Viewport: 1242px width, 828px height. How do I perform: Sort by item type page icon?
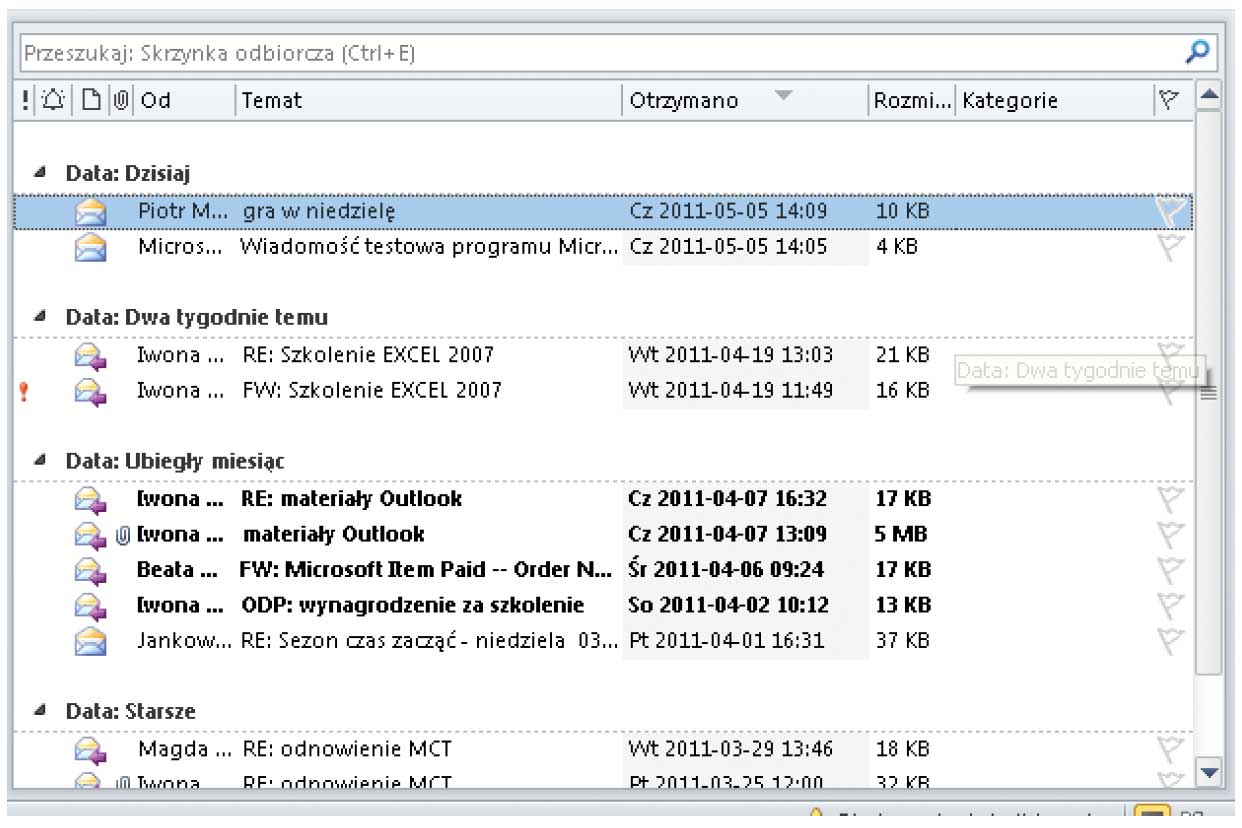[90, 100]
